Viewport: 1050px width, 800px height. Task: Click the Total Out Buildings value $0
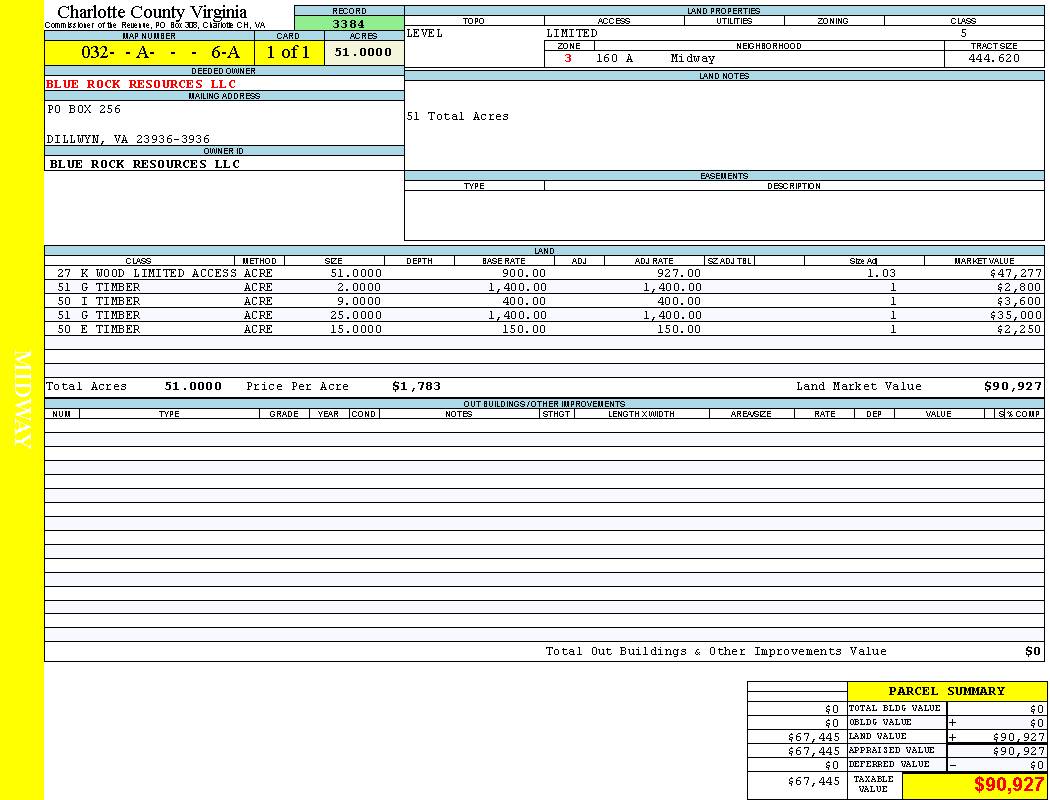(1032, 651)
